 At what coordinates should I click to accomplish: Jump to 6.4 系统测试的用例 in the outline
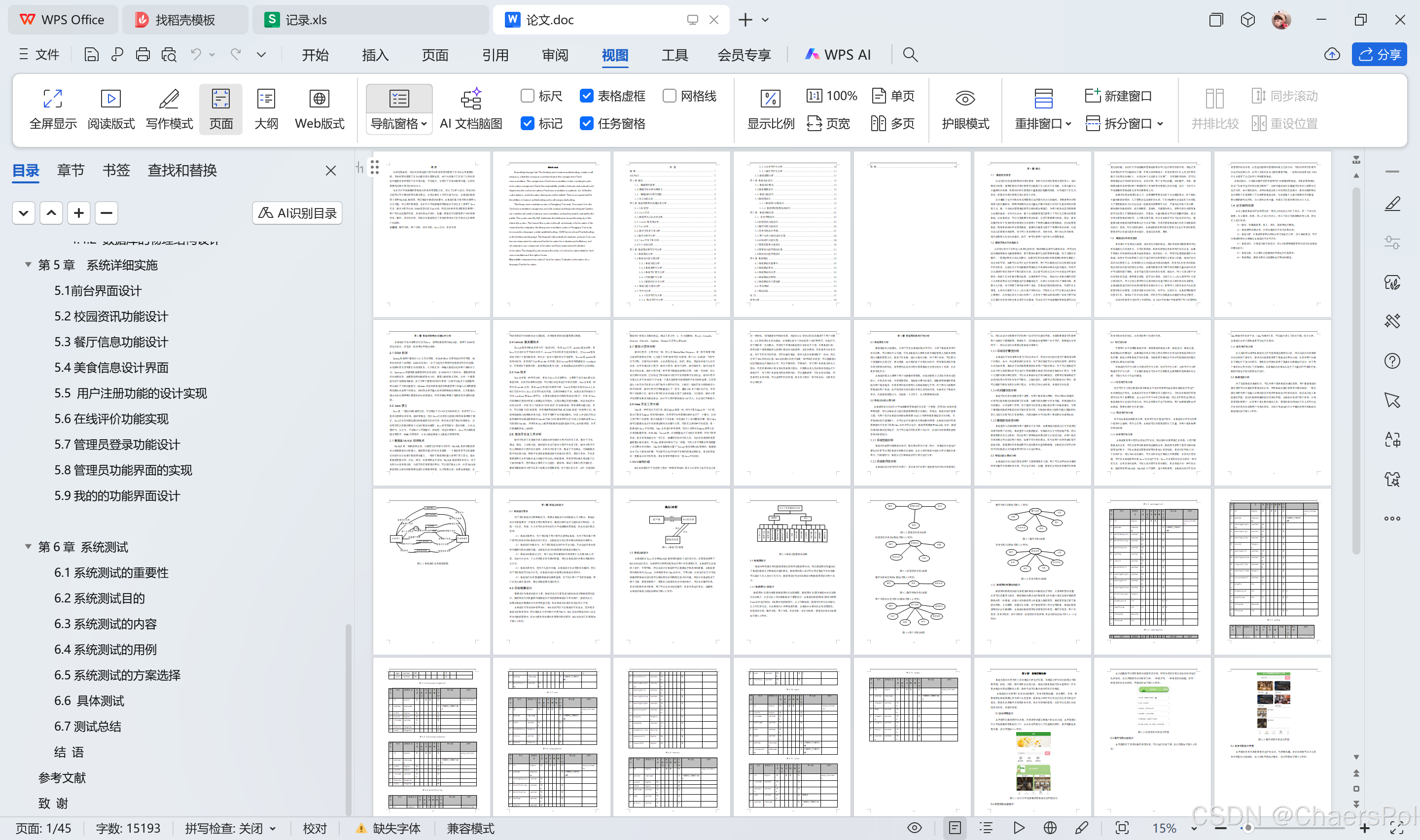[x=106, y=649]
